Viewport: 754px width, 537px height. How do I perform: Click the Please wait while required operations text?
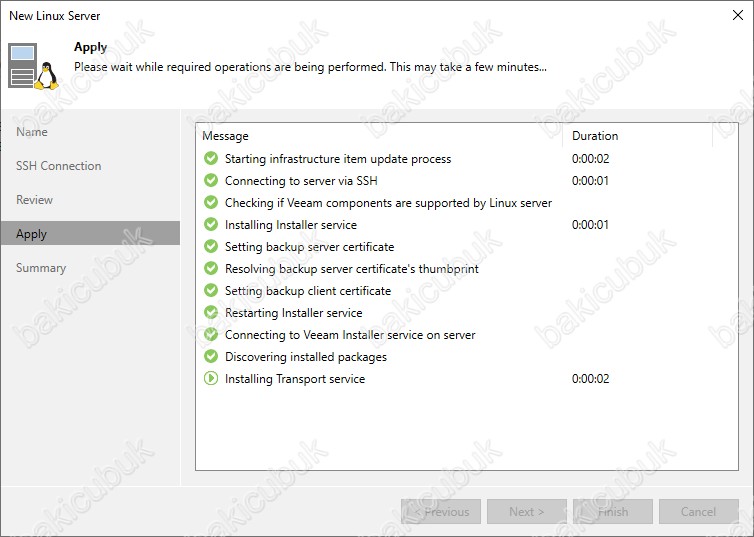pos(310,67)
